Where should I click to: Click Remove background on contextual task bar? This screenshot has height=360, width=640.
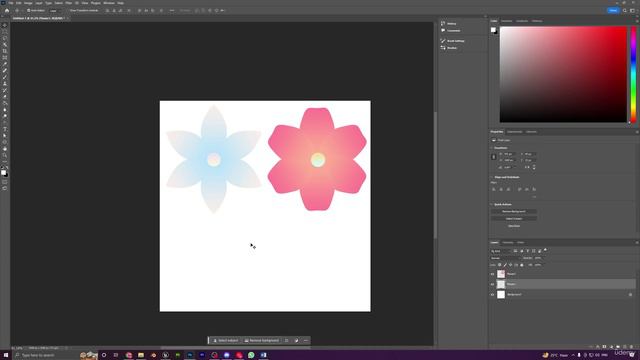(x=262, y=340)
